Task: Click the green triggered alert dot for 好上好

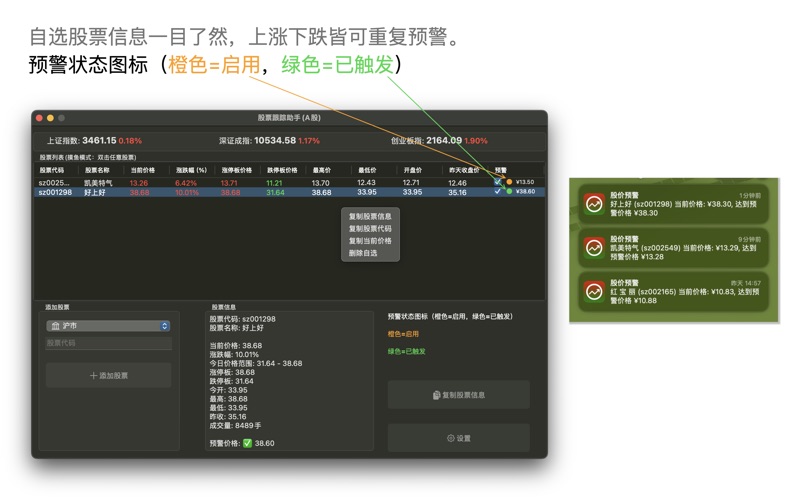Action: (509, 191)
